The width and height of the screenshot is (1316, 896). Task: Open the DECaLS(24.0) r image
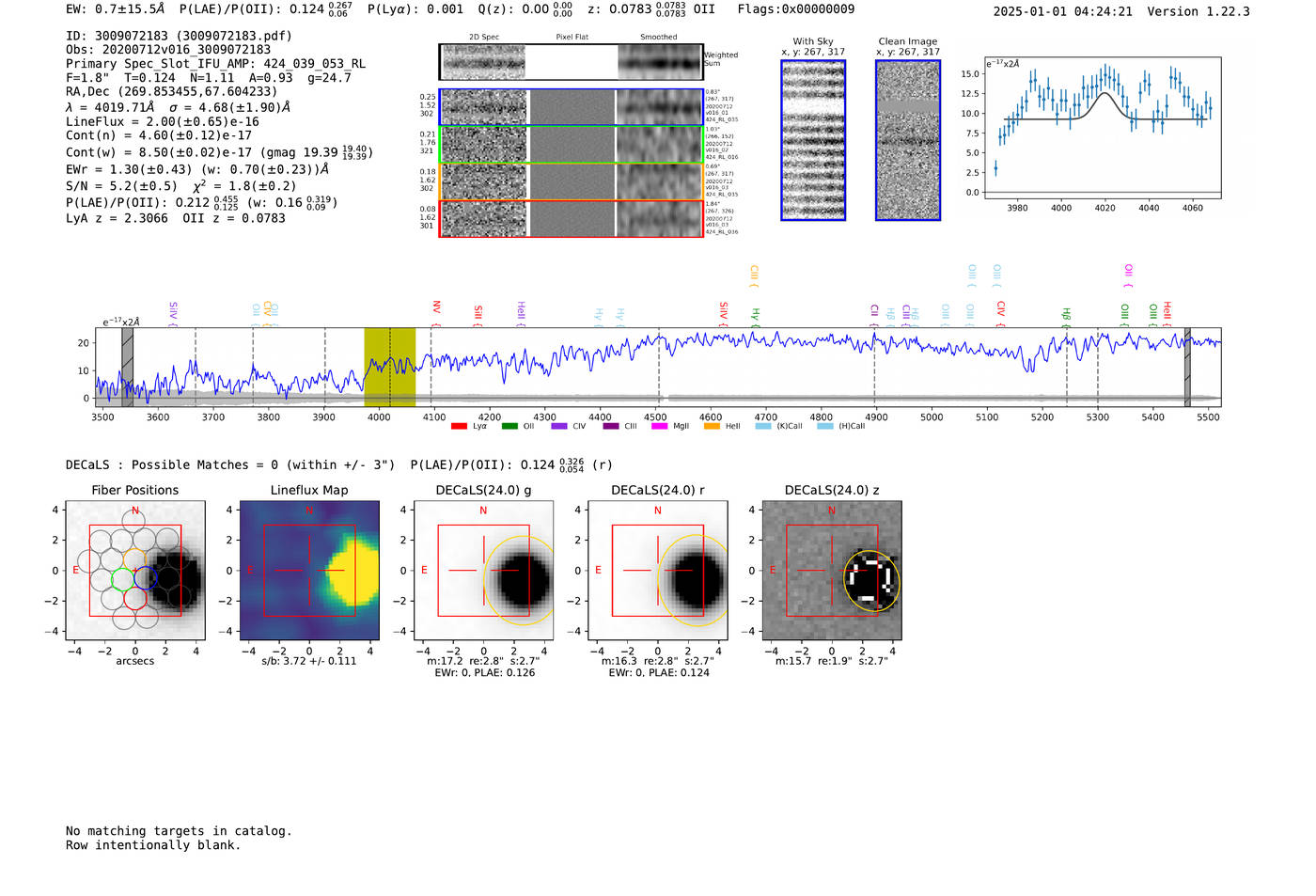pos(657,570)
